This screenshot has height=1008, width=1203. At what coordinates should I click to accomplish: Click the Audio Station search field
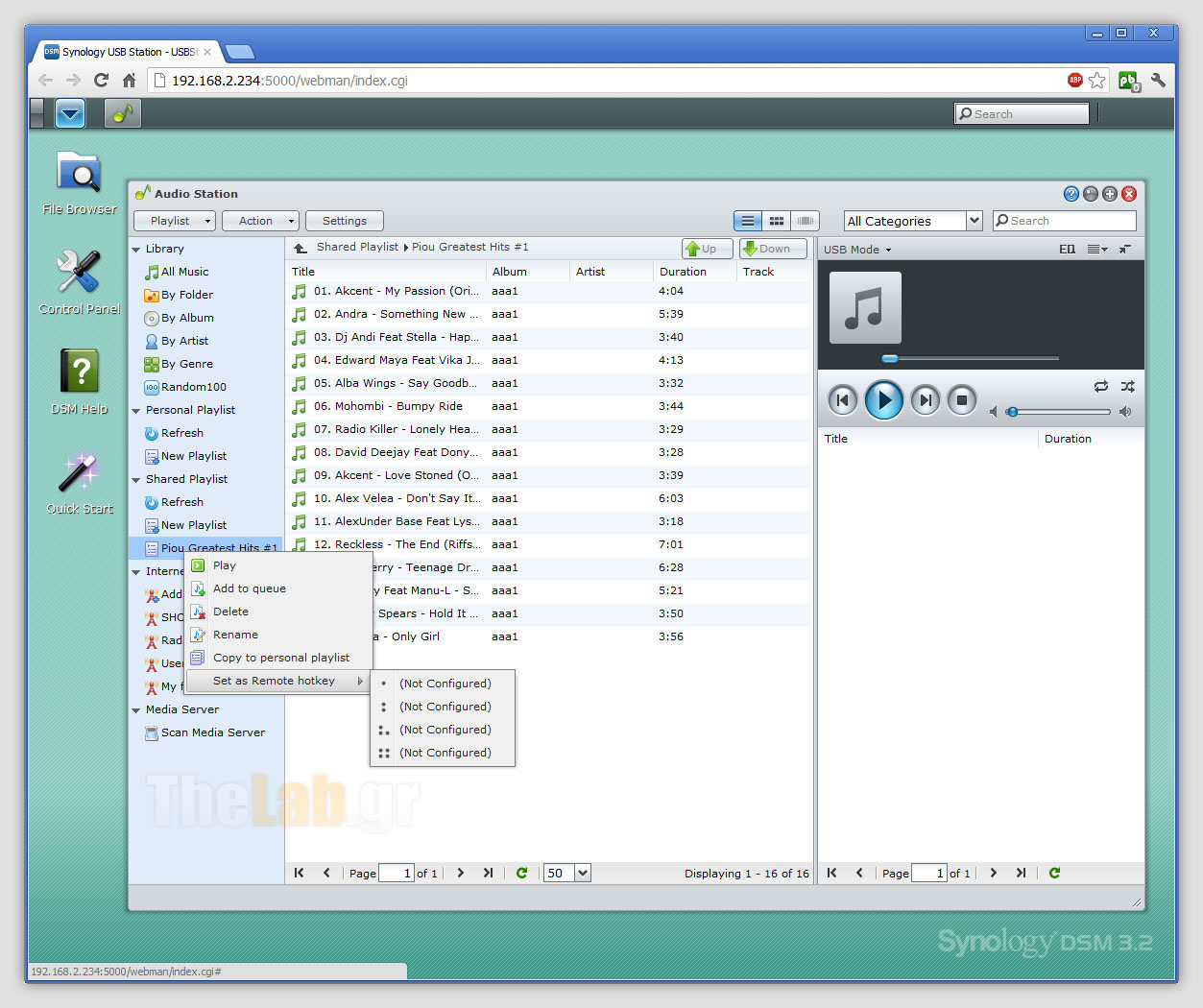click(x=1065, y=221)
